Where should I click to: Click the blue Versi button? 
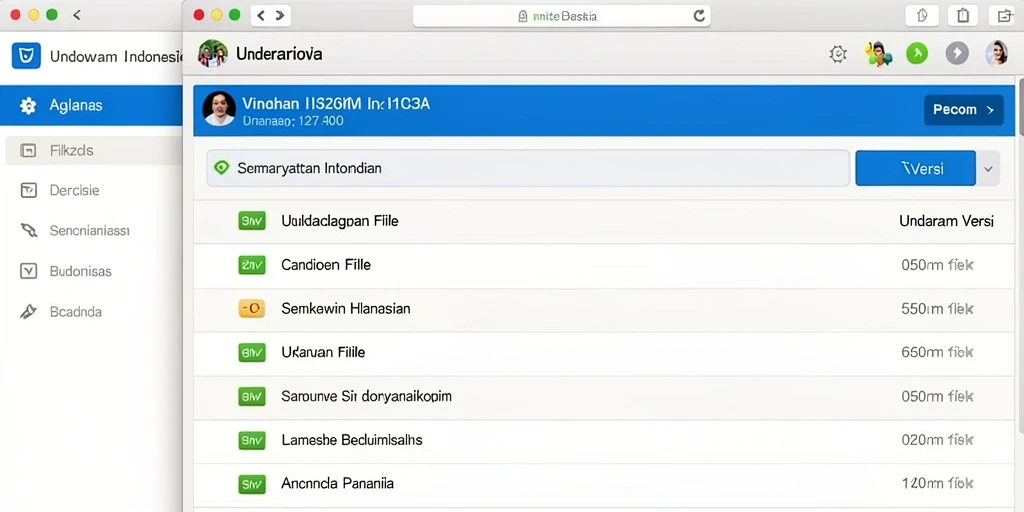pos(916,168)
